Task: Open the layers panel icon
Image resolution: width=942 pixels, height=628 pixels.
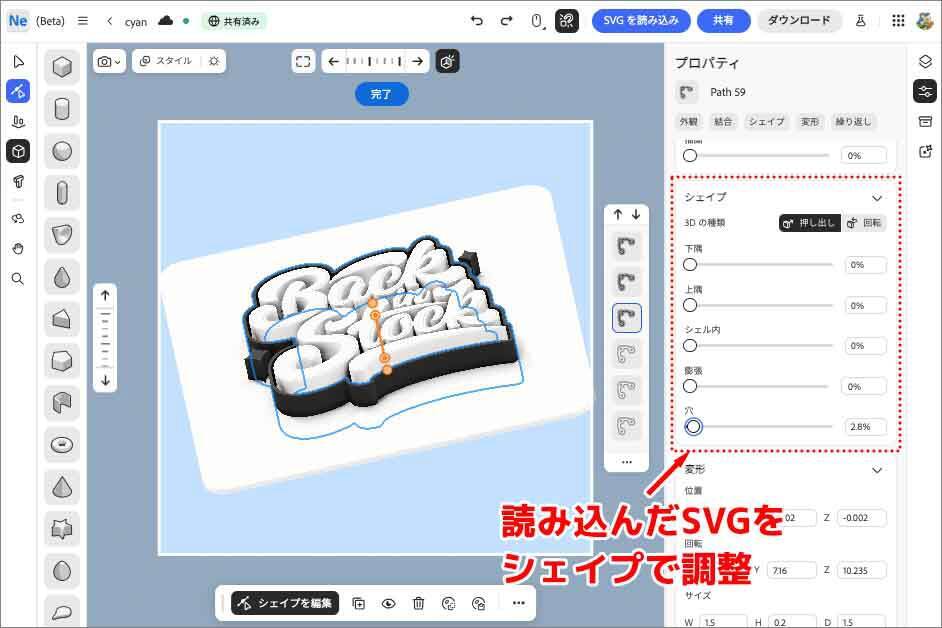Action: (x=925, y=61)
